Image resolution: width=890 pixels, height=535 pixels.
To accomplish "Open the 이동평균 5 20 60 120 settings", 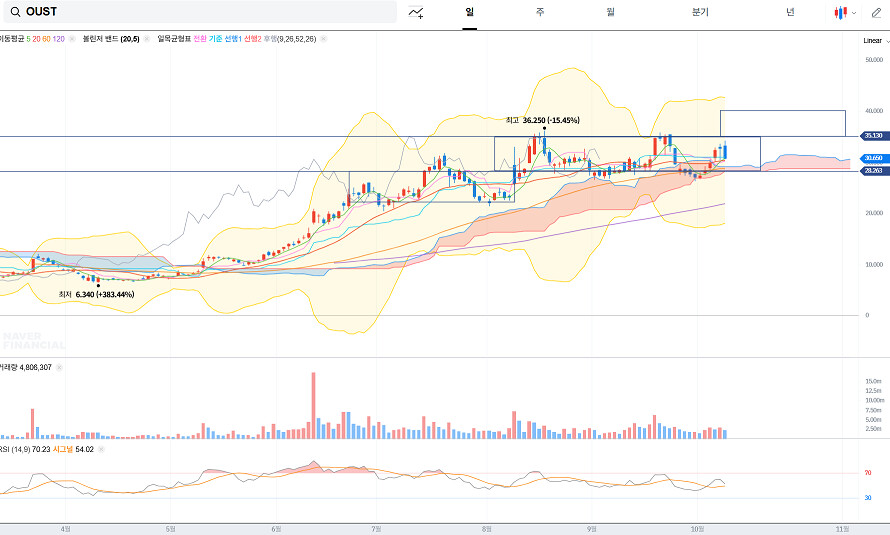I will (32, 39).
